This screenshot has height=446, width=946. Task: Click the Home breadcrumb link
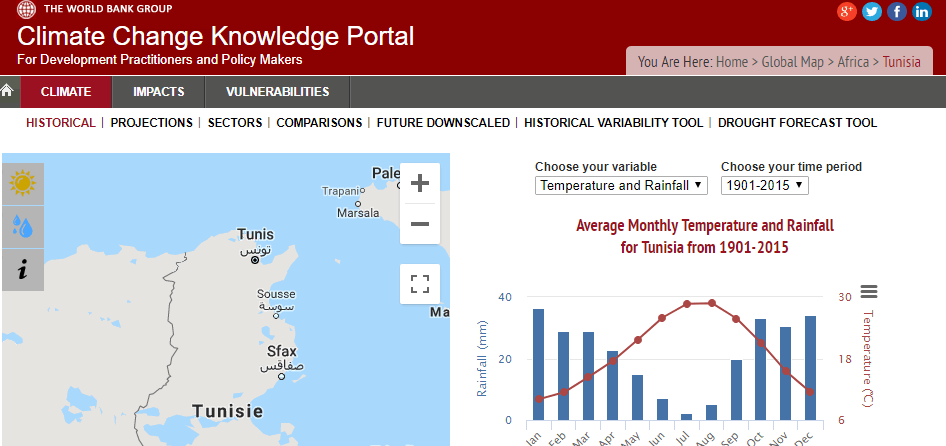(731, 62)
